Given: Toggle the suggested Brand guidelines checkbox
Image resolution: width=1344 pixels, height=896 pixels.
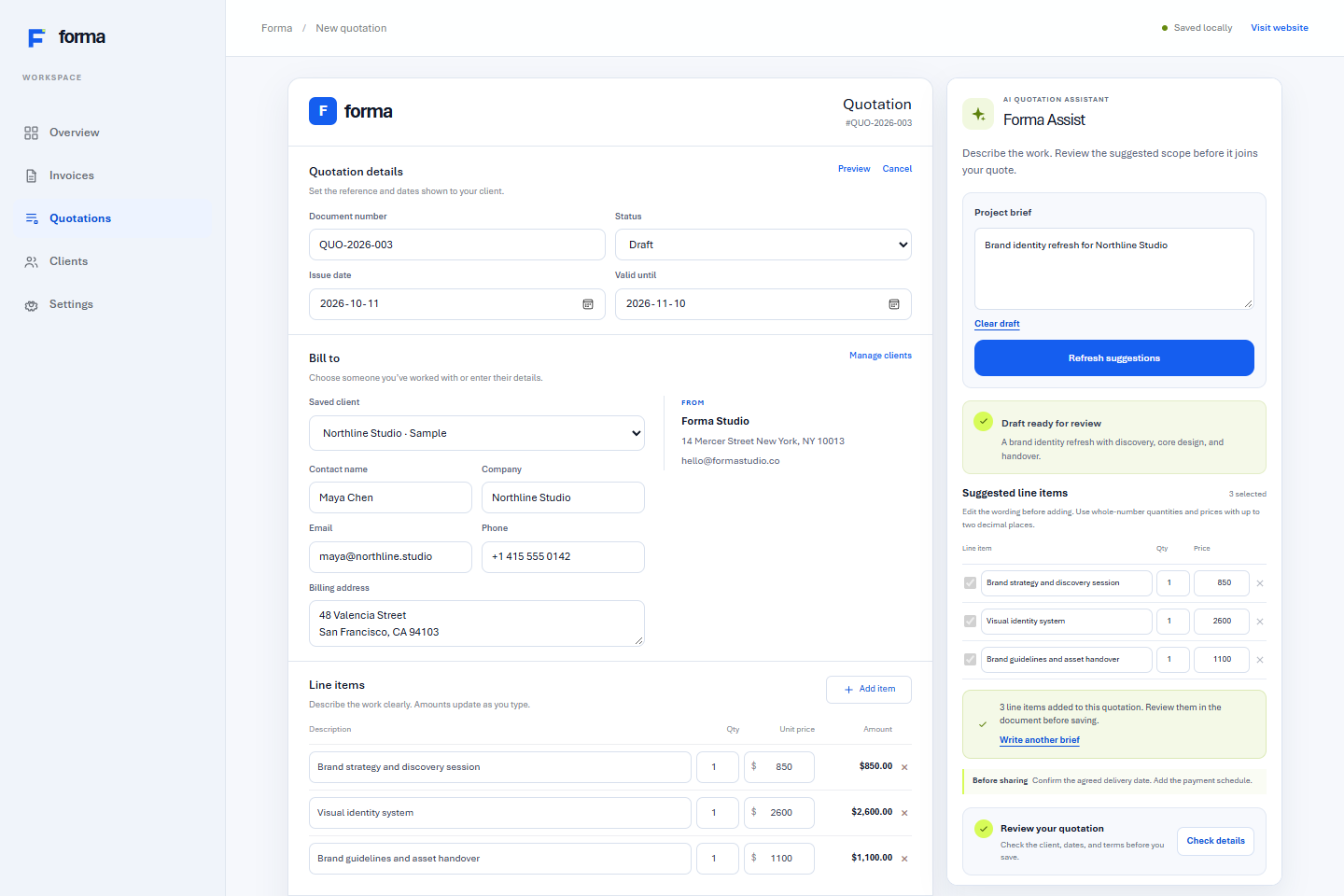Looking at the screenshot, I should (970, 660).
